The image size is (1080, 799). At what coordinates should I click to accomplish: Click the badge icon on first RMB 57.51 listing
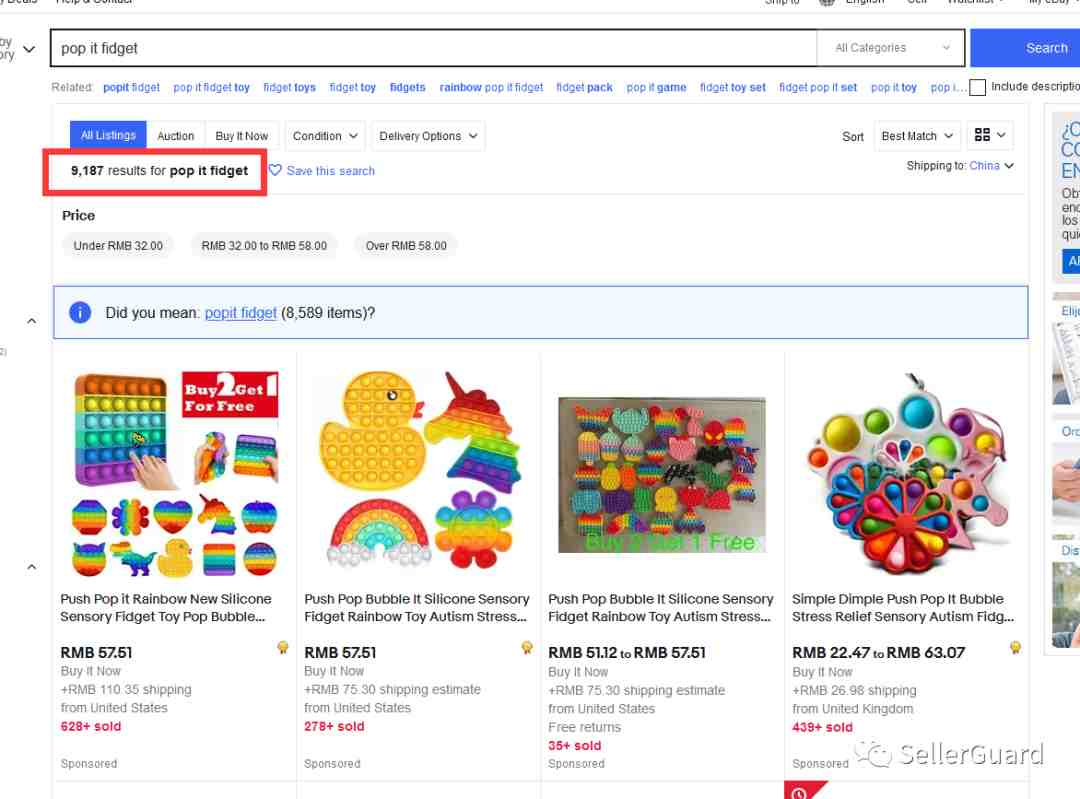(282, 647)
